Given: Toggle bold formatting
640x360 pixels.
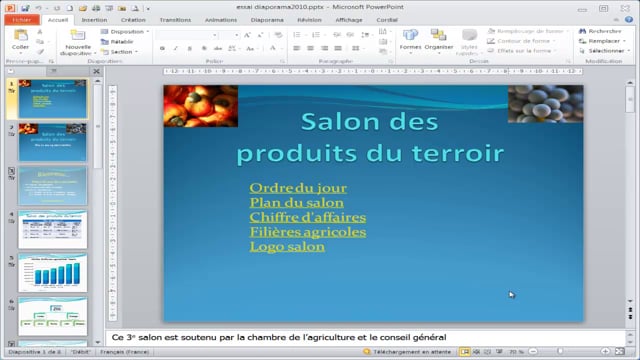Looking at the screenshot, I should tap(162, 49).
